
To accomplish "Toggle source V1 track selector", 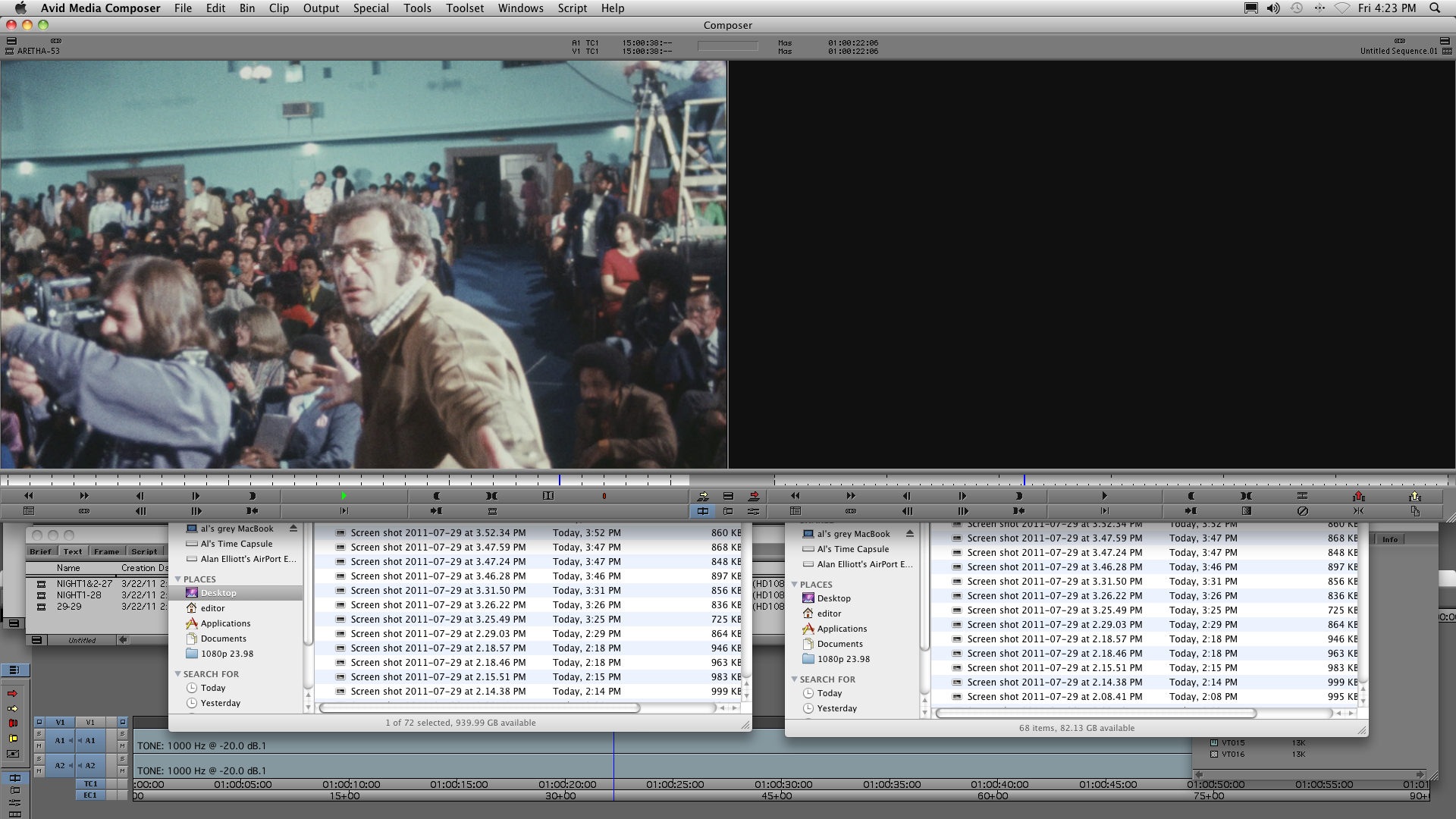I will (x=60, y=722).
